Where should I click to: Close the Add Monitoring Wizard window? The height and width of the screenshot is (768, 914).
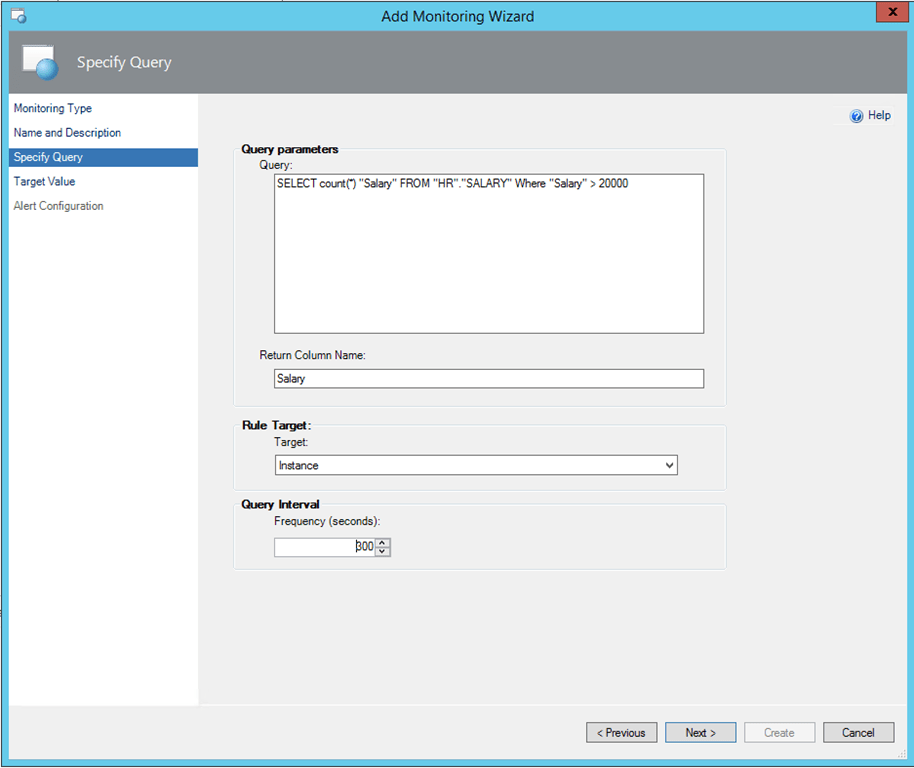point(892,12)
